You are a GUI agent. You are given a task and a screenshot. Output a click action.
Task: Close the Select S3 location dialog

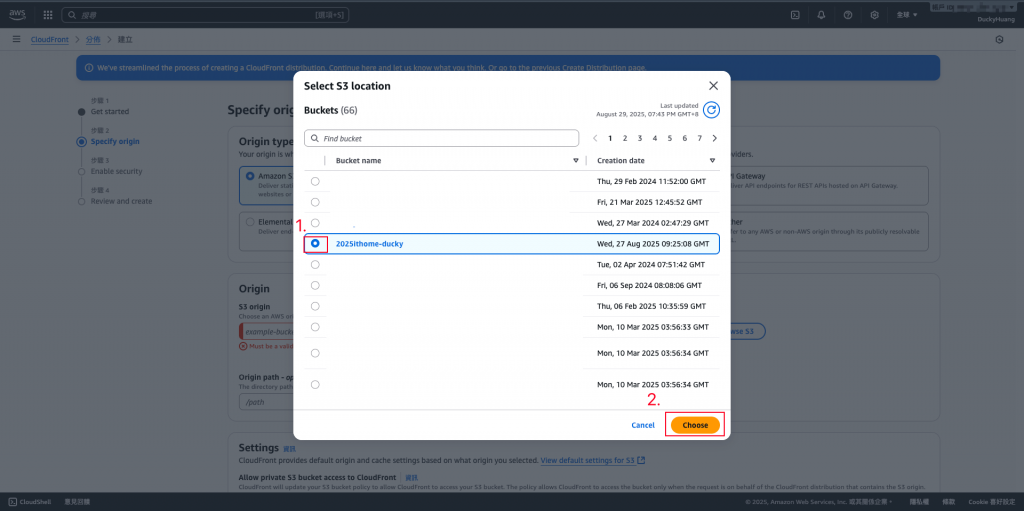pyautogui.click(x=713, y=86)
